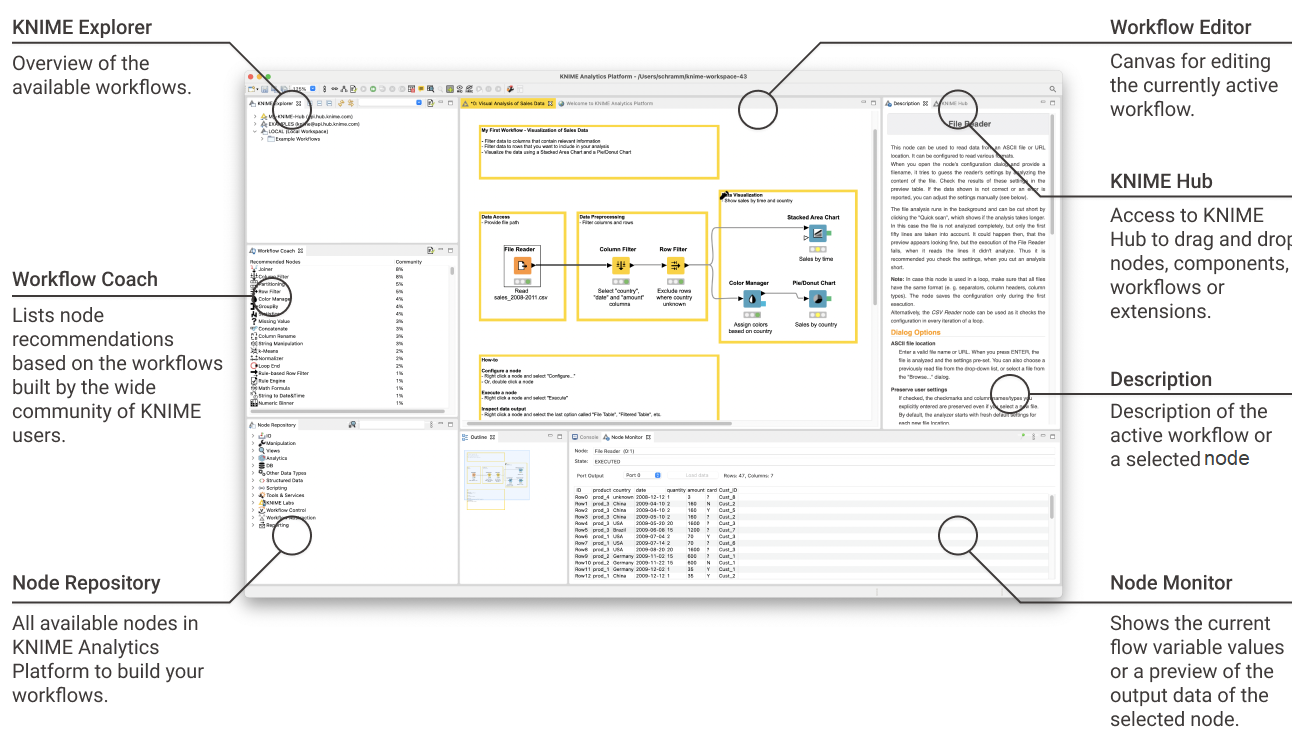Viewport: 1292px width, 738px height.
Task: Click the New workflow toolbar icon
Action: click(253, 89)
